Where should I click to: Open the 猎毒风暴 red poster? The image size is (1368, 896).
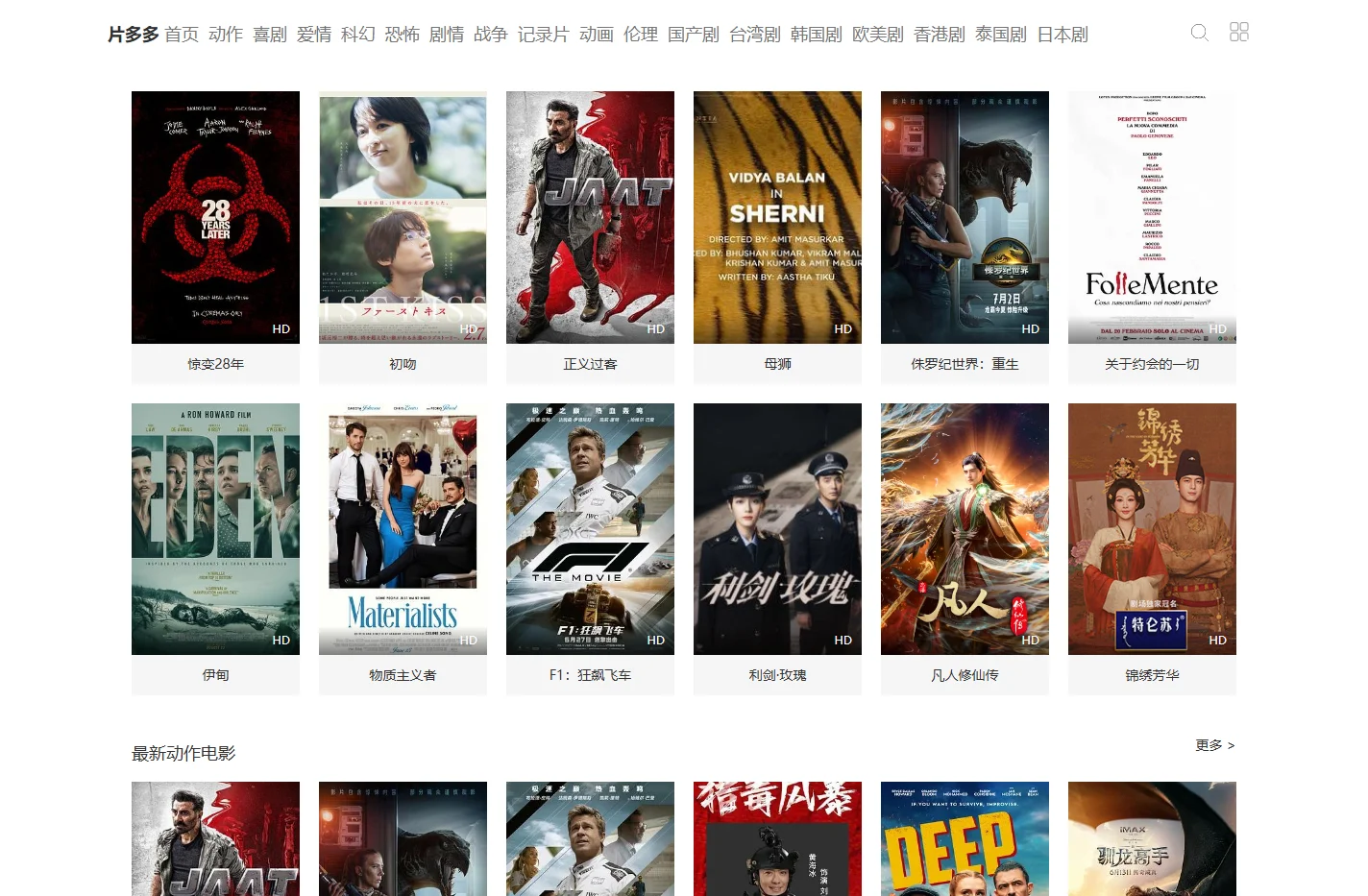point(777,838)
